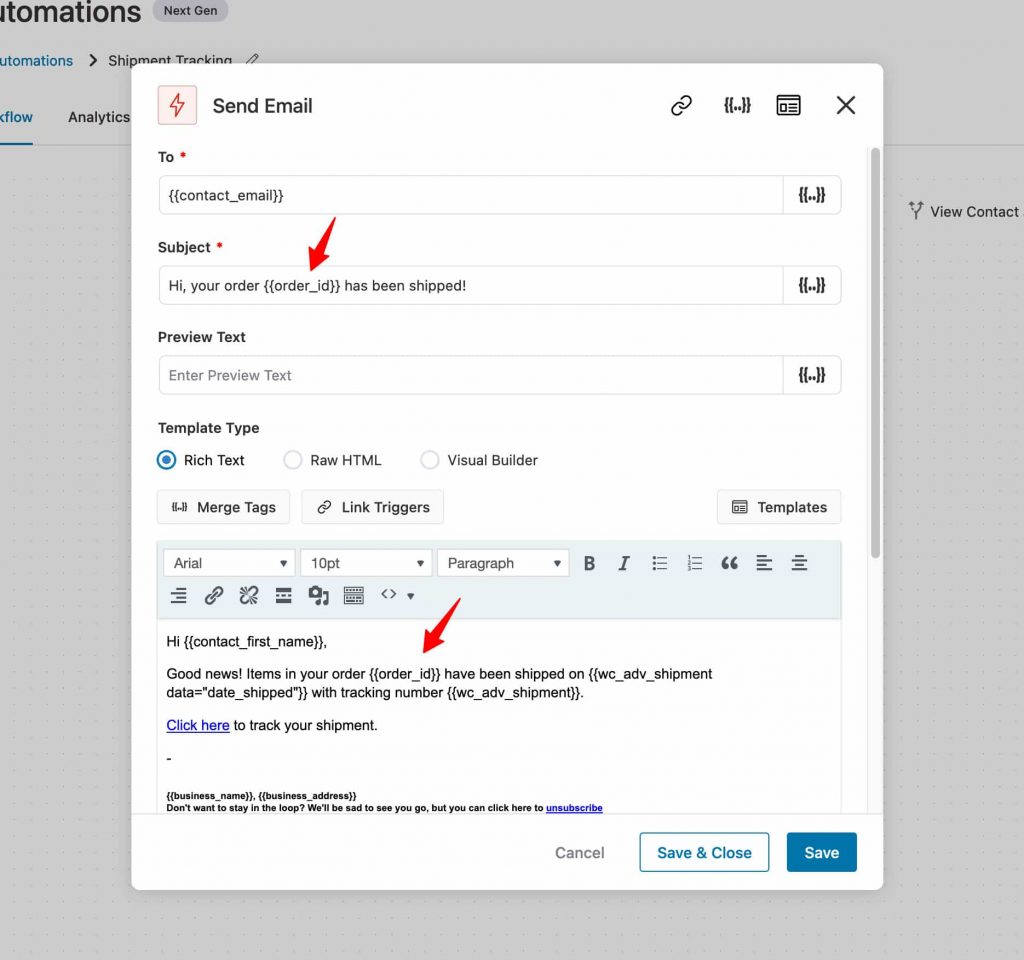Click Save & Close

pos(704,852)
